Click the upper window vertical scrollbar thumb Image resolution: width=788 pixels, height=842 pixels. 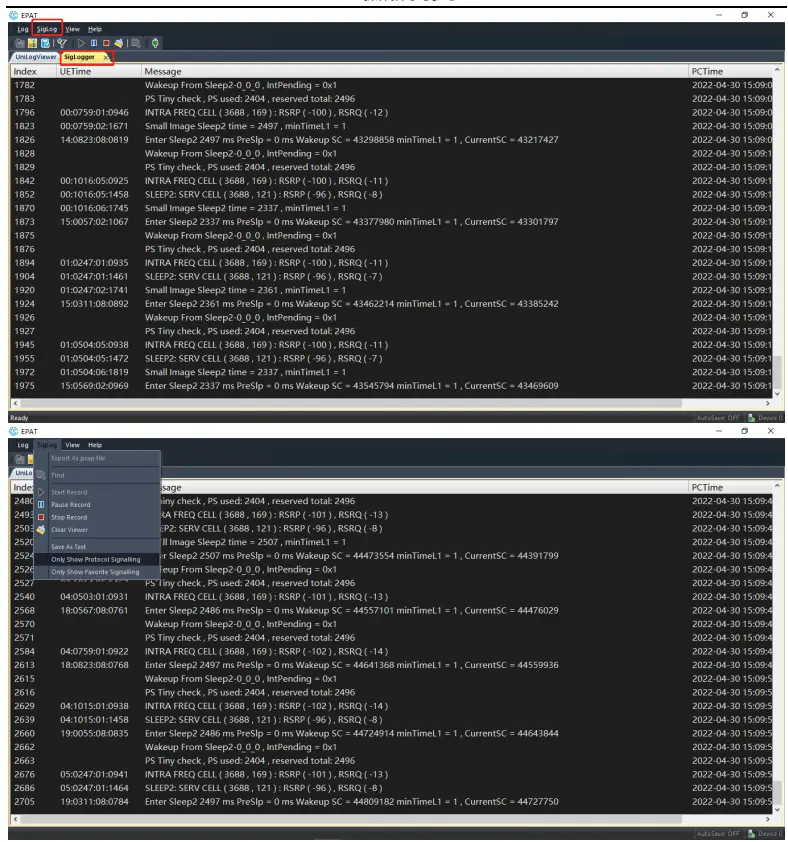pos(777,372)
